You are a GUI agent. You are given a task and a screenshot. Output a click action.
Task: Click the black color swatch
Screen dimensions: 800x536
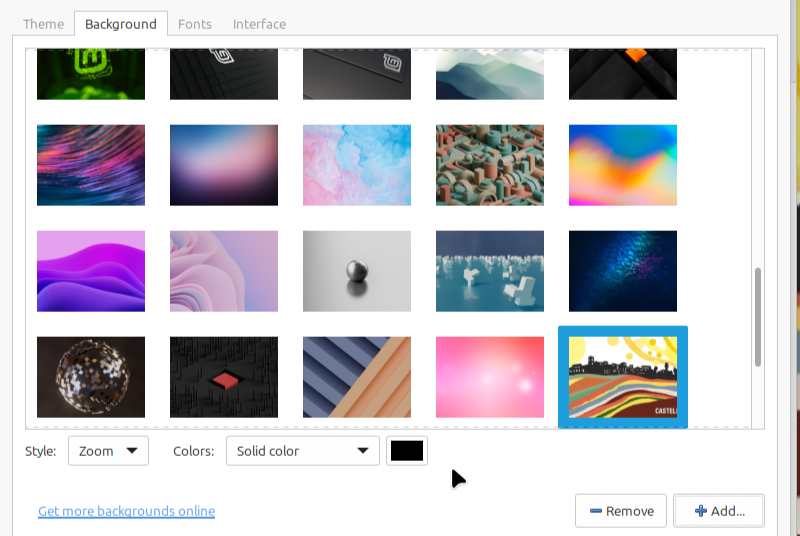click(x=407, y=451)
